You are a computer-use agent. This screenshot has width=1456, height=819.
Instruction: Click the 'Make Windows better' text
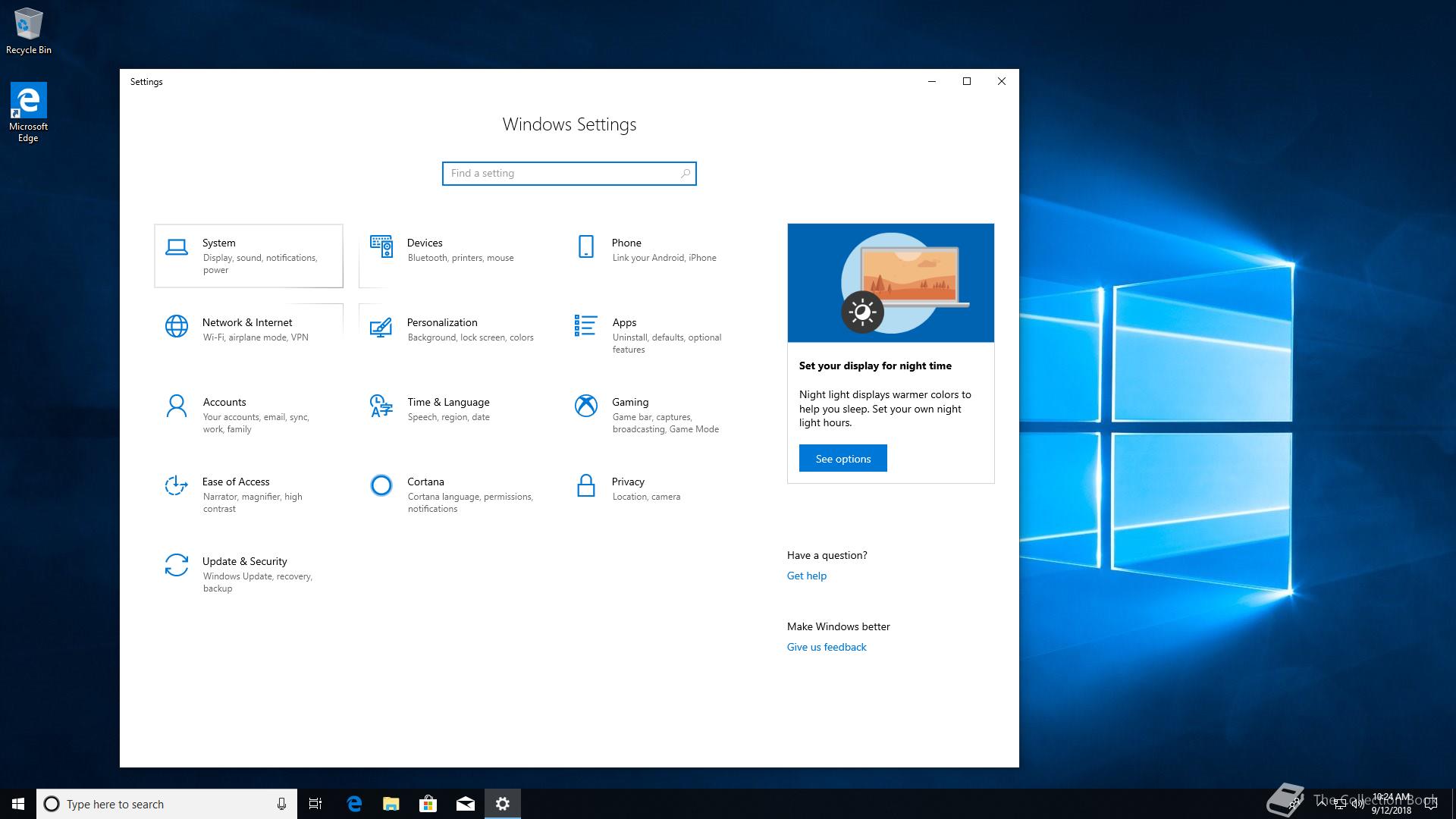click(x=838, y=626)
